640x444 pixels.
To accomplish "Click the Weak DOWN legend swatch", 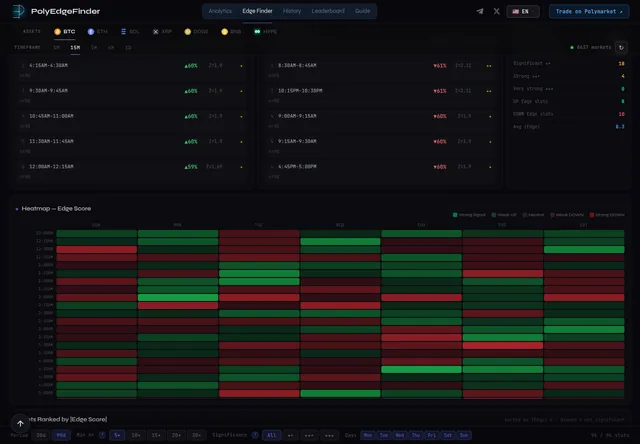I will (553, 215).
